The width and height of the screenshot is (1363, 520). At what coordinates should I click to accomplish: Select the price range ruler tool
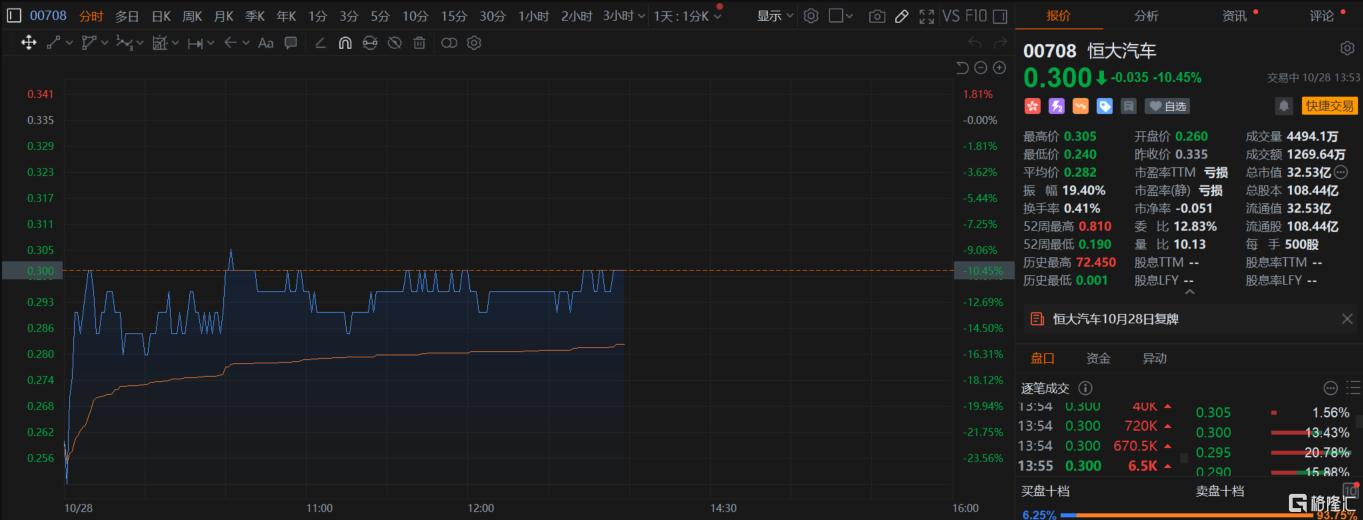pyautogui.click(x=195, y=43)
